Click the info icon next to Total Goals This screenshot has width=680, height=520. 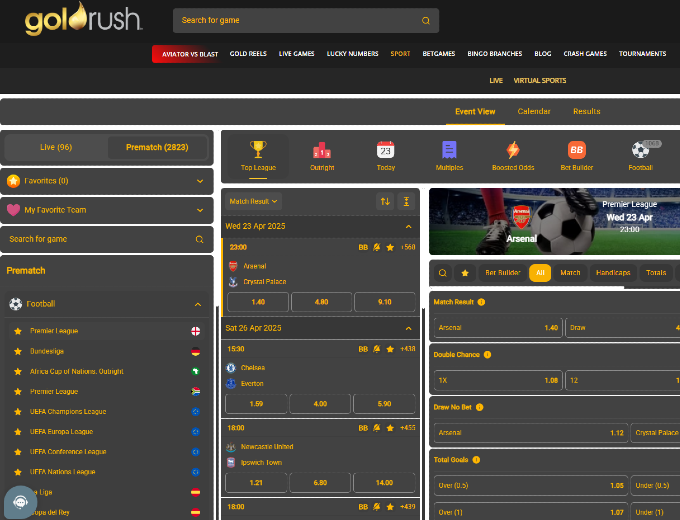(x=476, y=460)
